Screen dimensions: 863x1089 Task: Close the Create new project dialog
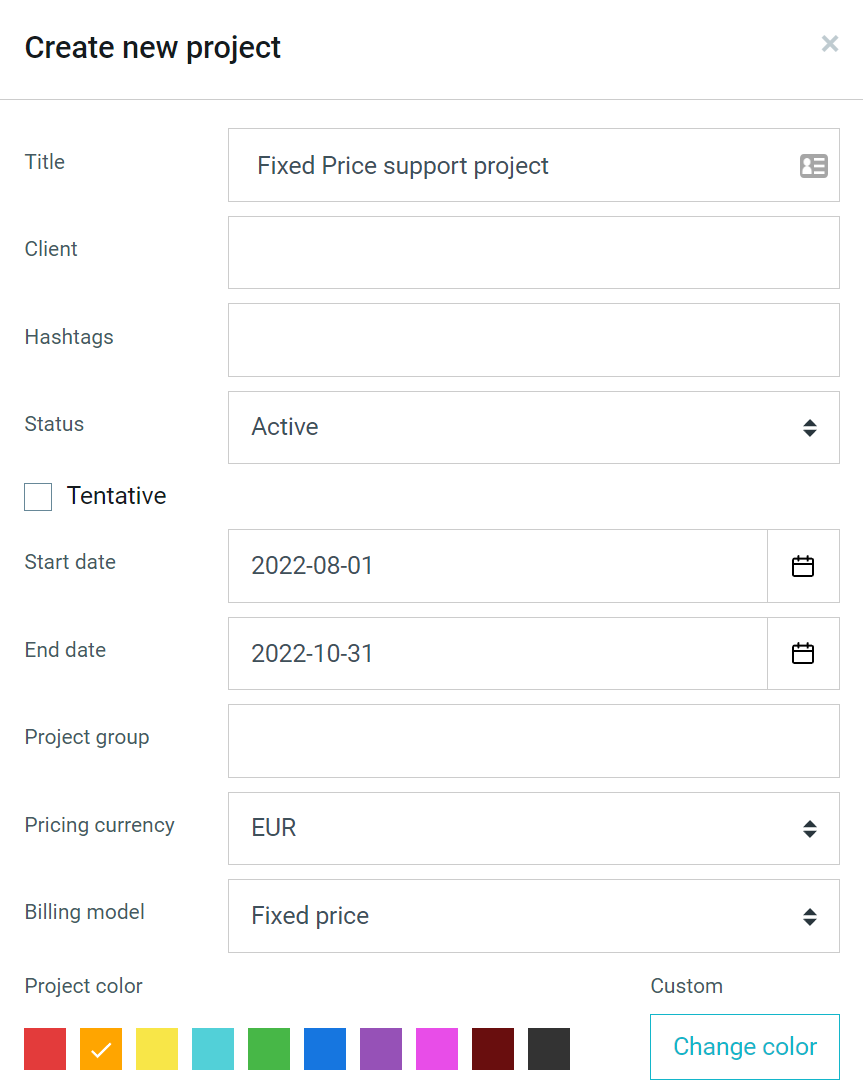pos(830,44)
